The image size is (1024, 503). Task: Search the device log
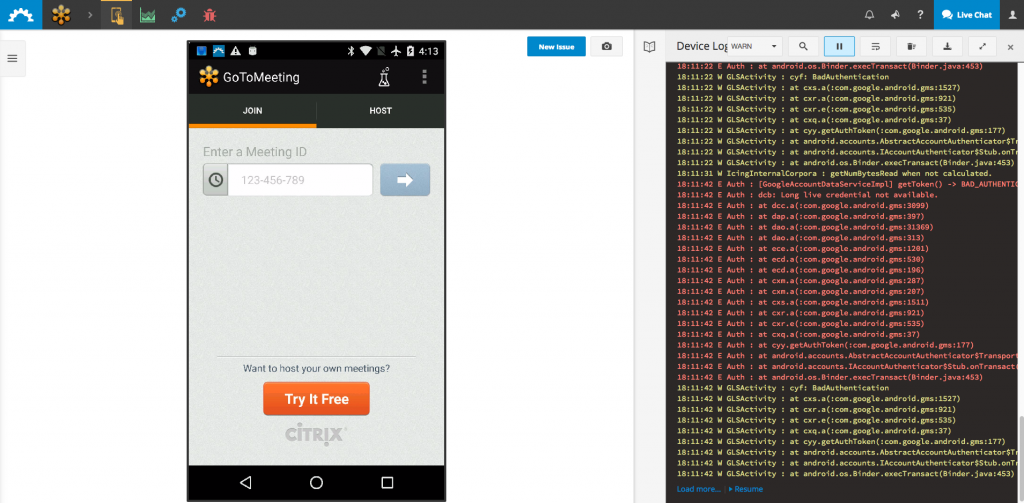[x=804, y=46]
